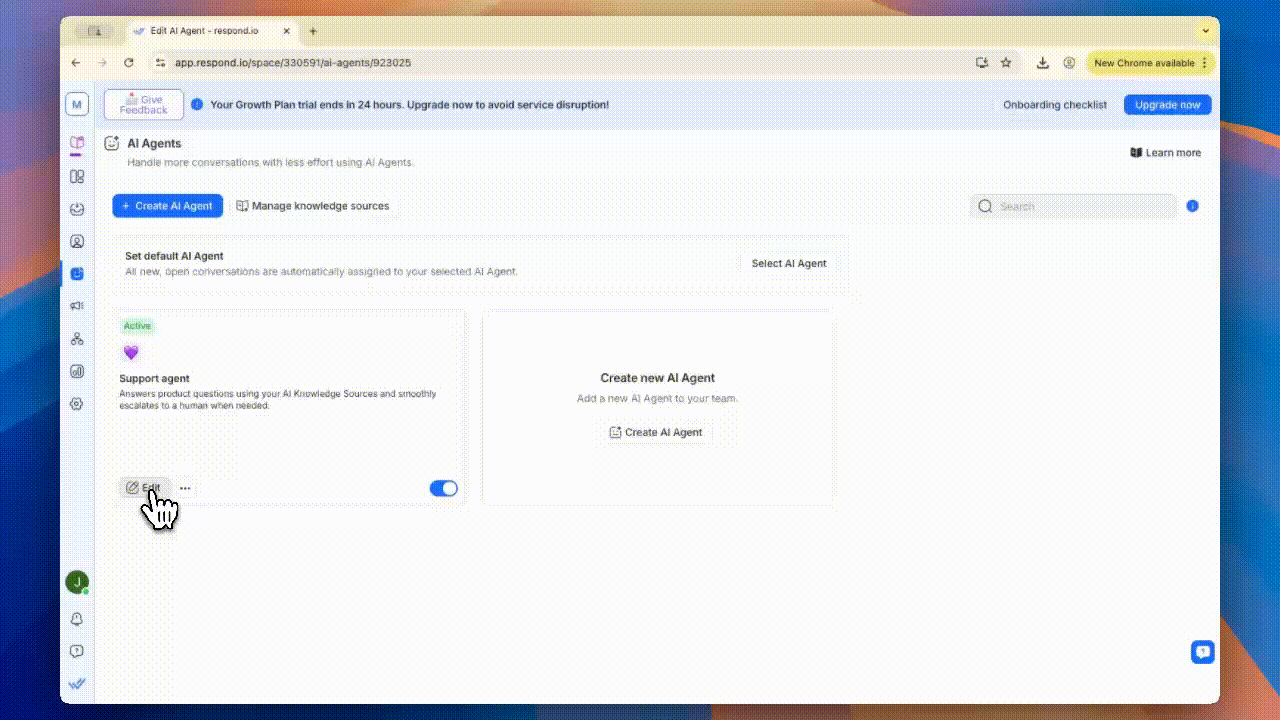1280x720 pixels.
Task: Click the browser back arrow
Action: click(76, 62)
